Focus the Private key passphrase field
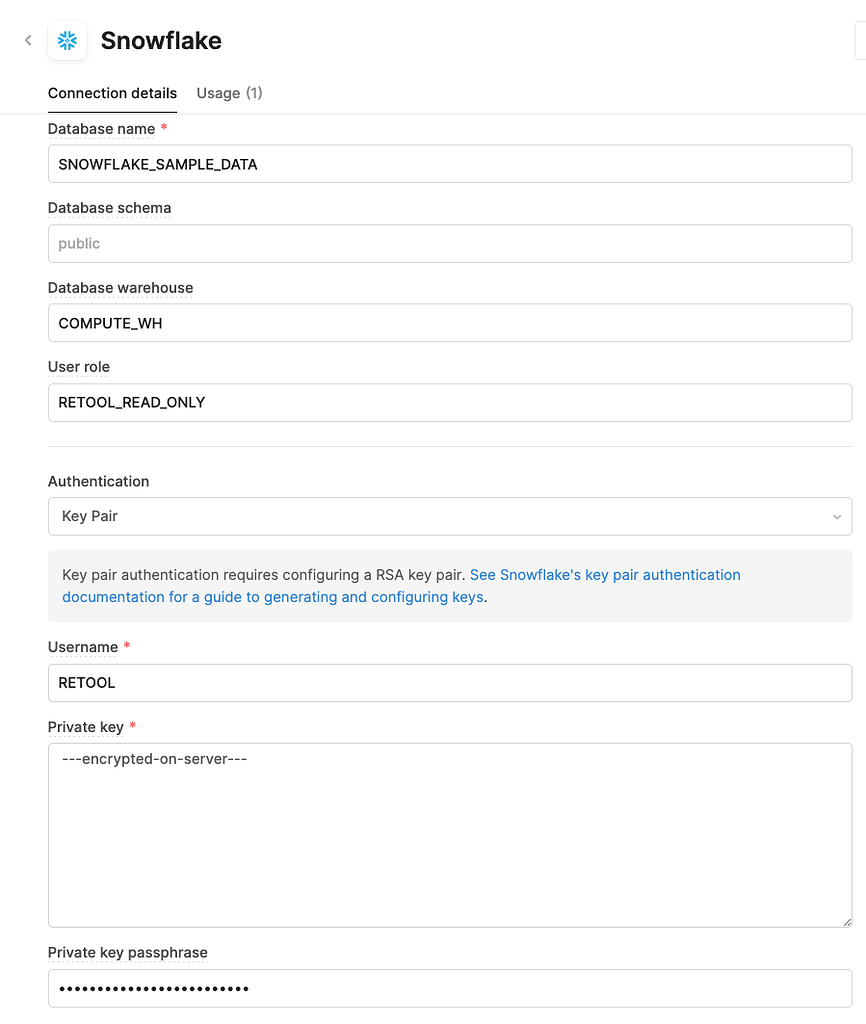Viewport: 866px width, 1024px height. click(450, 989)
